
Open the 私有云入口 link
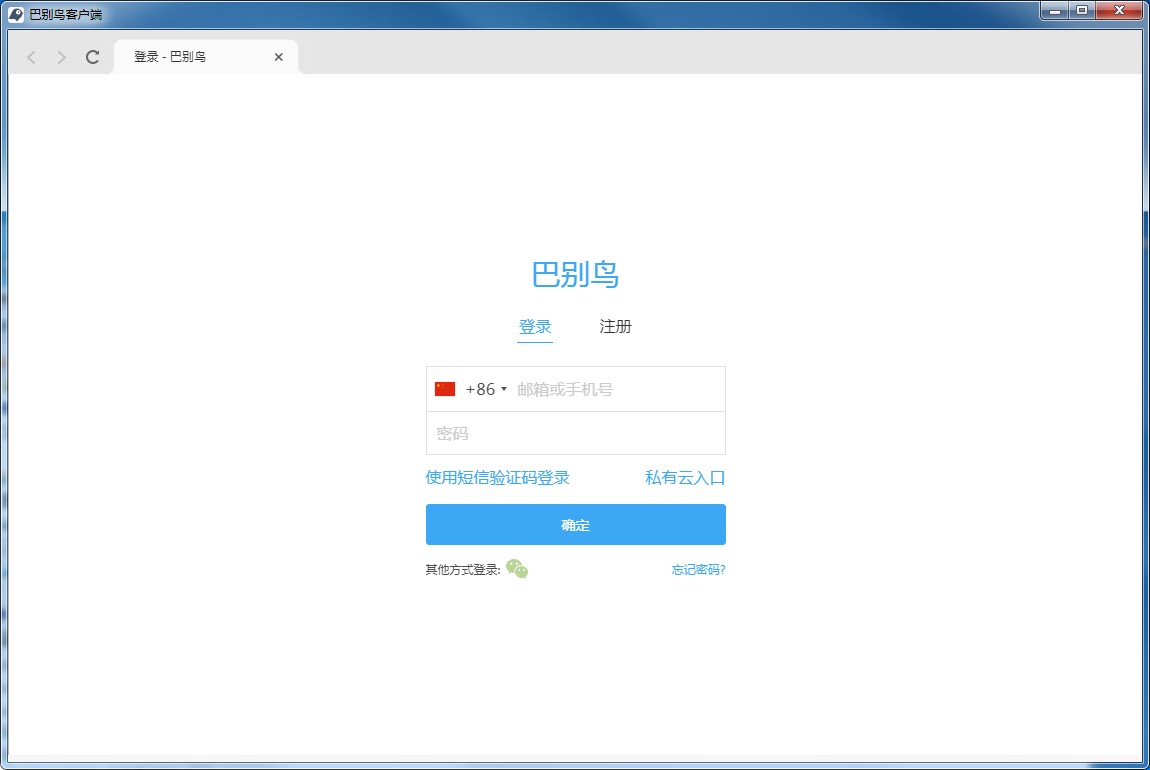(685, 477)
